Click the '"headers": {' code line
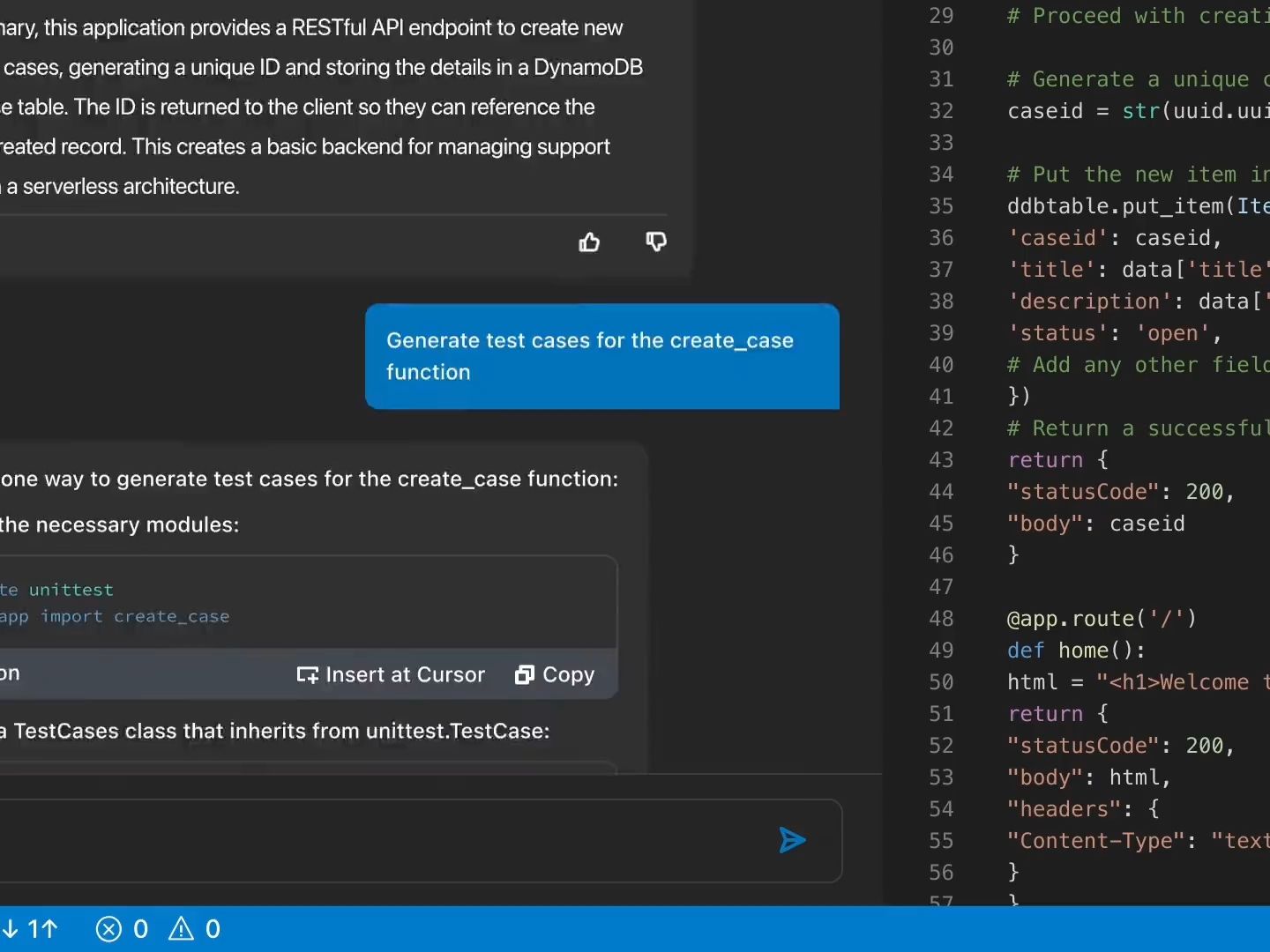This screenshot has width=1270, height=952. click(1083, 809)
